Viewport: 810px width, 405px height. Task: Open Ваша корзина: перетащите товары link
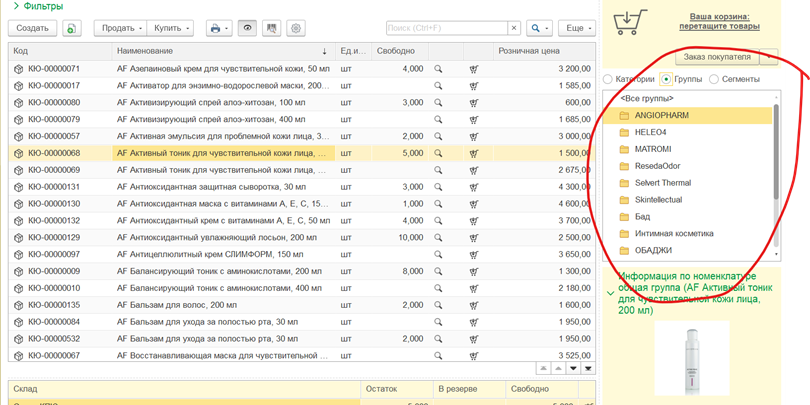[719, 22]
